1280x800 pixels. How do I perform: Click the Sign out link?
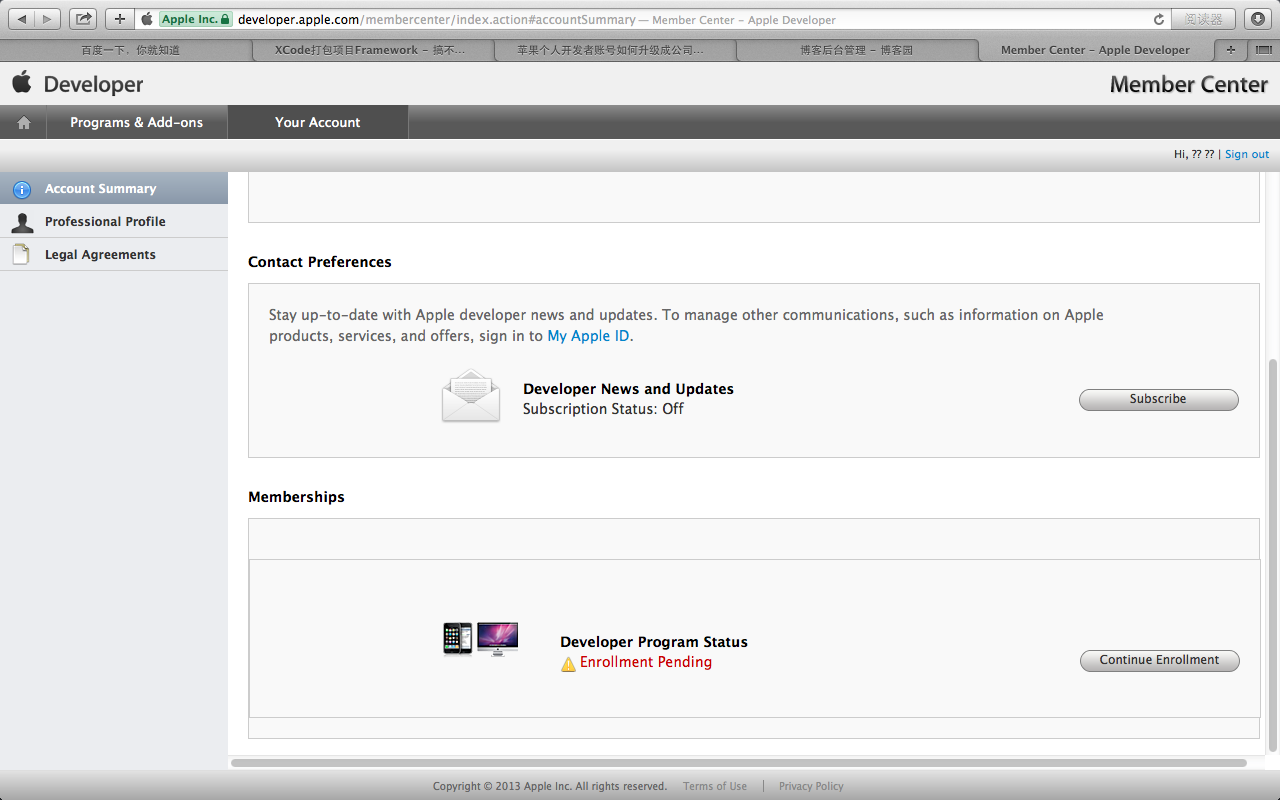[1247, 154]
